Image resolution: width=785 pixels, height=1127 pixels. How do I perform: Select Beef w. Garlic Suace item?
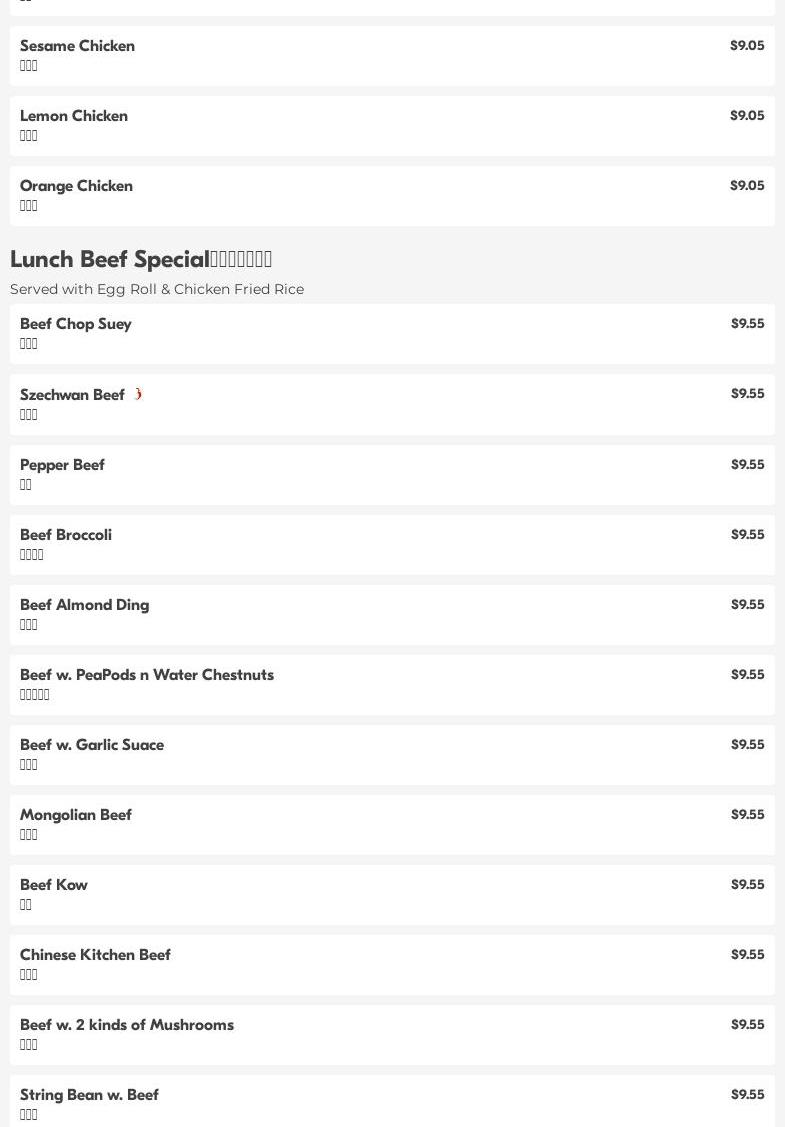click(392, 755)
